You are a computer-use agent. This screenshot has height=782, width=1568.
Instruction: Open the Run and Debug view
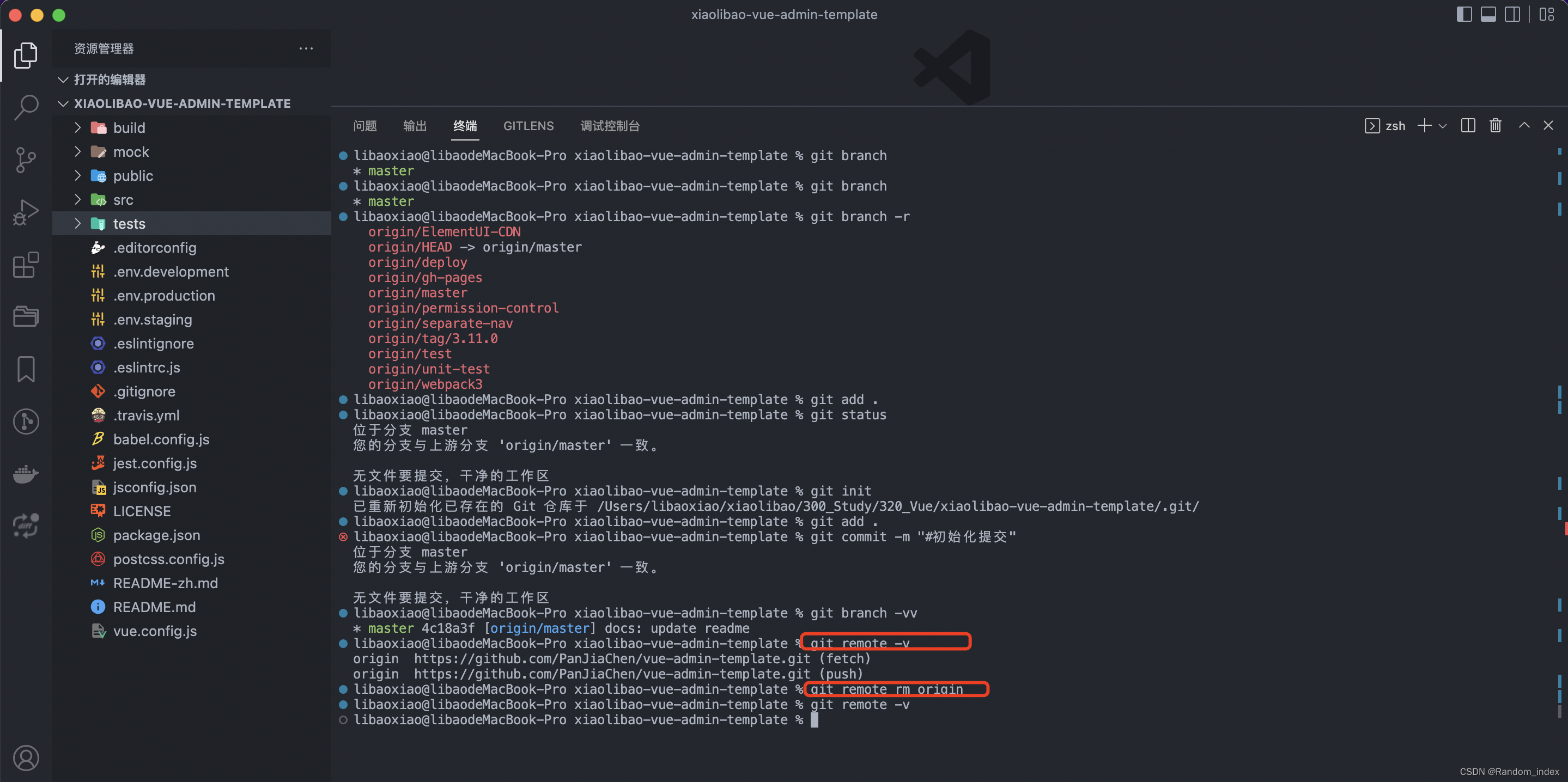(26, 212)
